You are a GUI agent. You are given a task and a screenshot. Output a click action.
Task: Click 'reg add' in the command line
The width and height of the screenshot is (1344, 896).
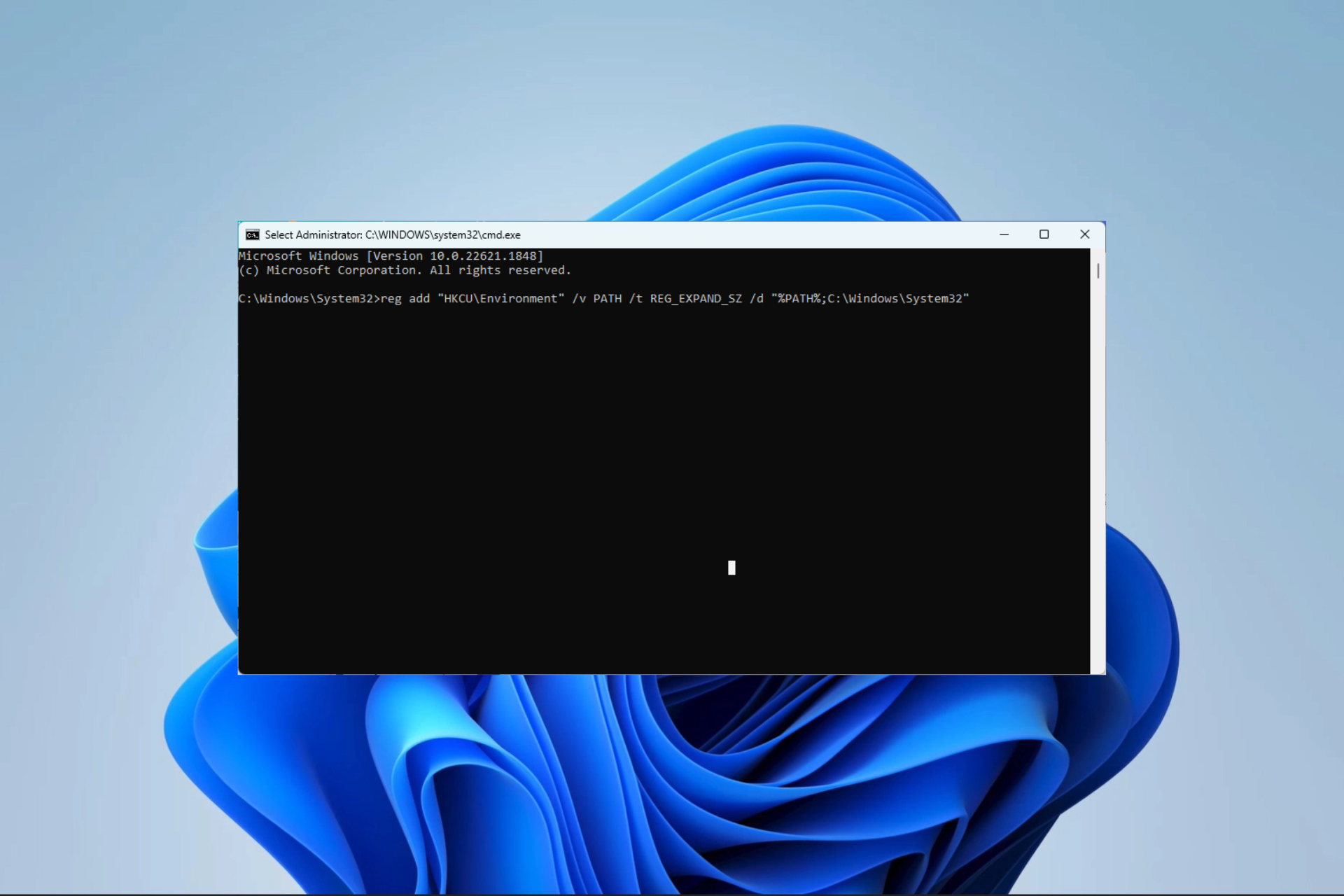[405, 299]
